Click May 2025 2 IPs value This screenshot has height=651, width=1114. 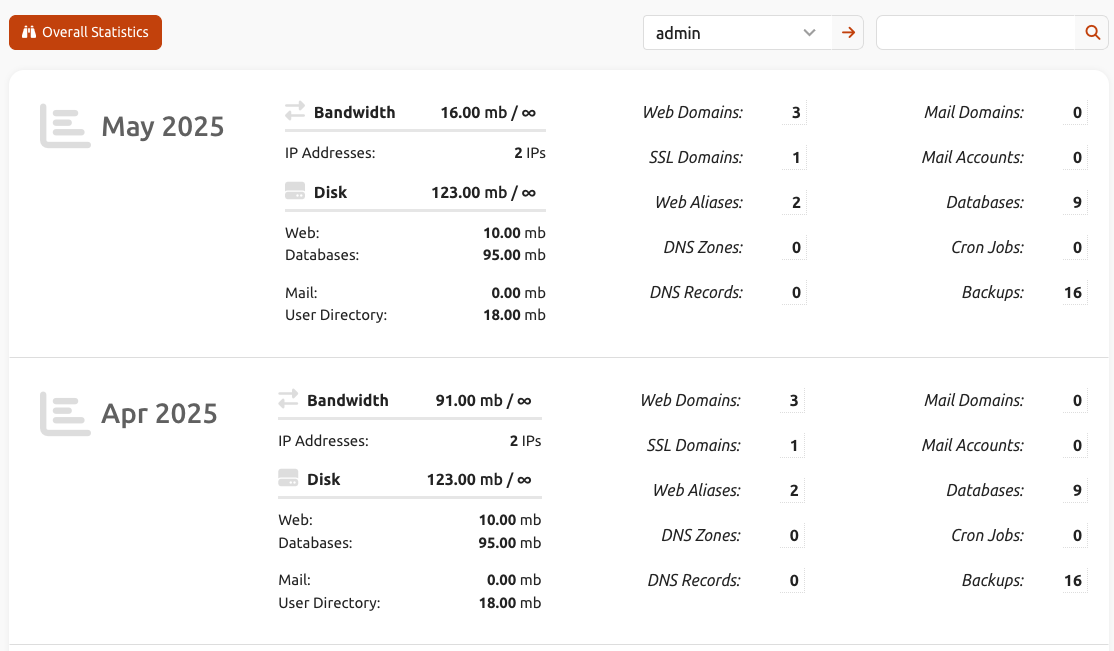(530, 153)
